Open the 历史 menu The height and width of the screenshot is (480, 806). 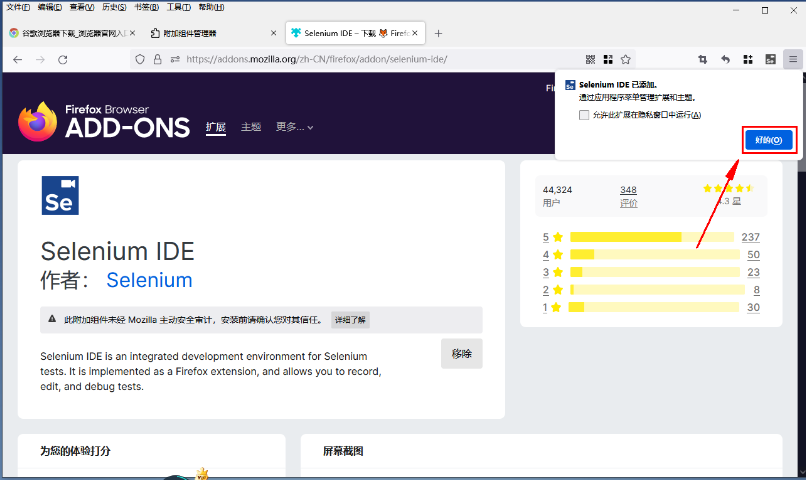click(x=114, y=7)
